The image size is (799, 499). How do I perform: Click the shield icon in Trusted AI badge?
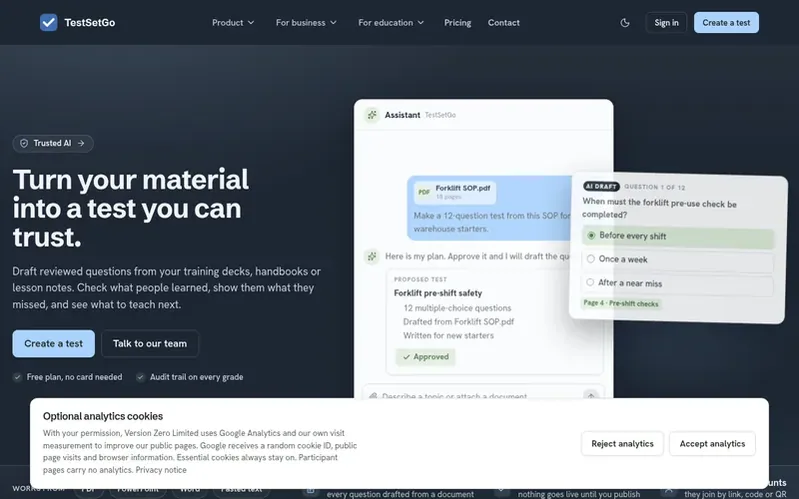(24, 143)
